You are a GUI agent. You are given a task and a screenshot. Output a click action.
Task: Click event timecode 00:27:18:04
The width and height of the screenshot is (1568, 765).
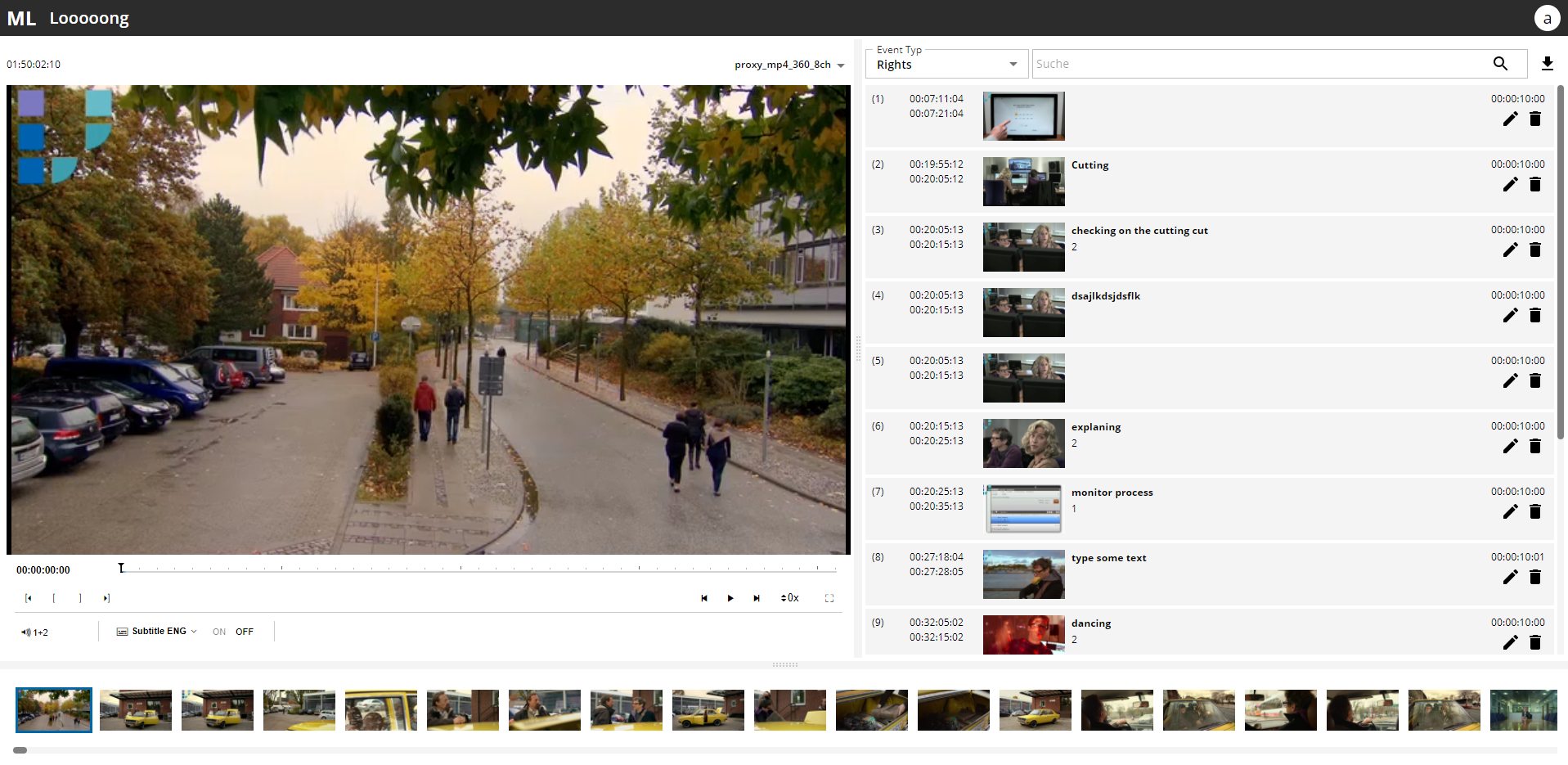[x=937, y=557]
